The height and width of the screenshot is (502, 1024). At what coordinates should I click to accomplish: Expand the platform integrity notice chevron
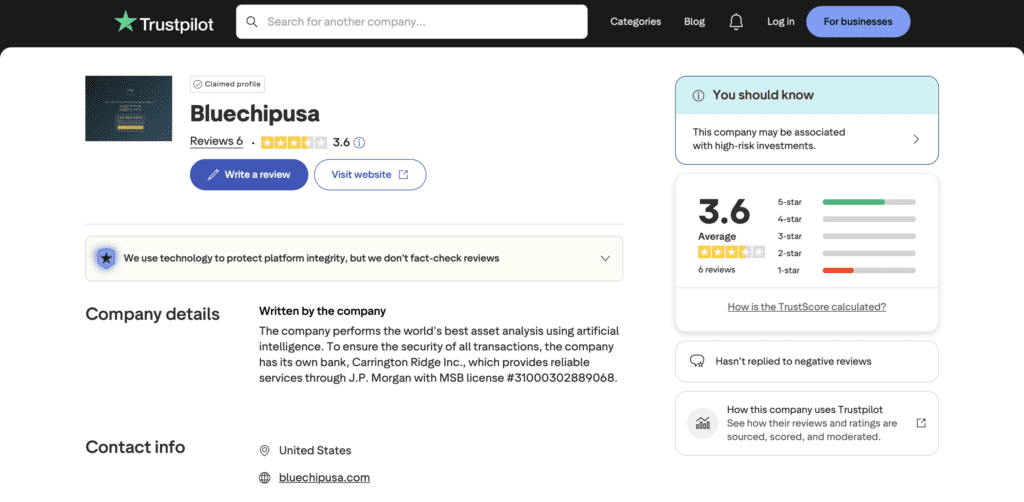(605, 258)
